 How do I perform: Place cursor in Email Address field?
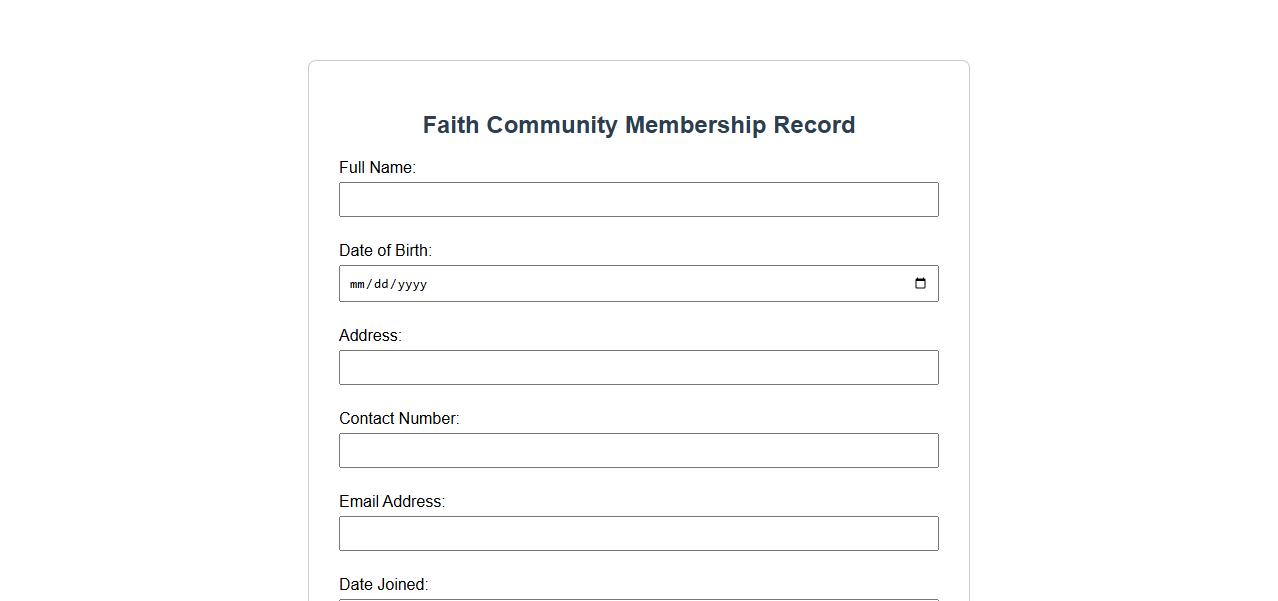click(x=638, y=534)
